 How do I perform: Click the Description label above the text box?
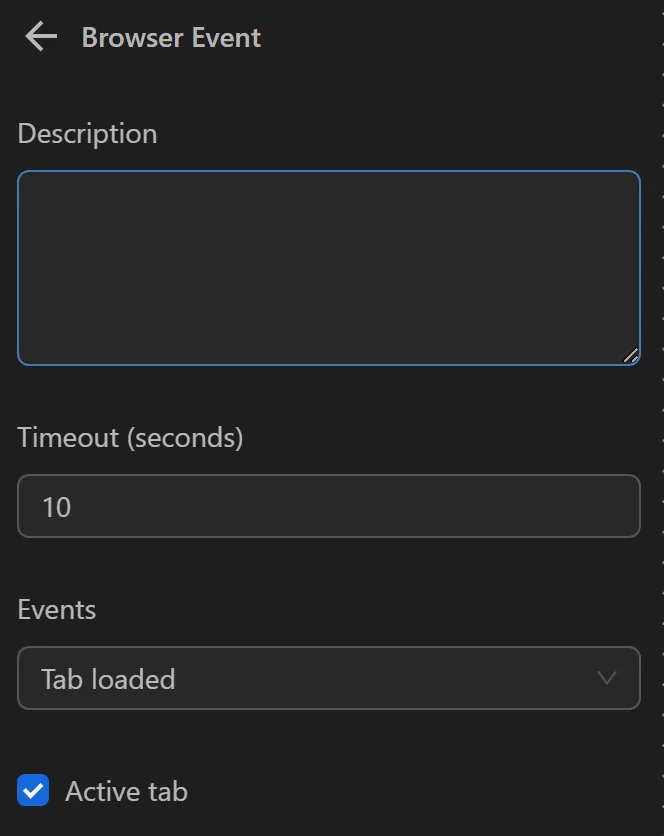pos(87,133)
